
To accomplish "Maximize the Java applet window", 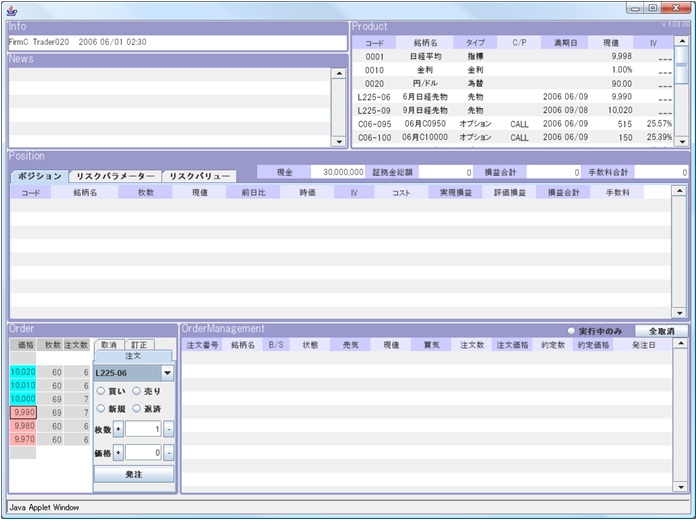I will tap(653, 8).
